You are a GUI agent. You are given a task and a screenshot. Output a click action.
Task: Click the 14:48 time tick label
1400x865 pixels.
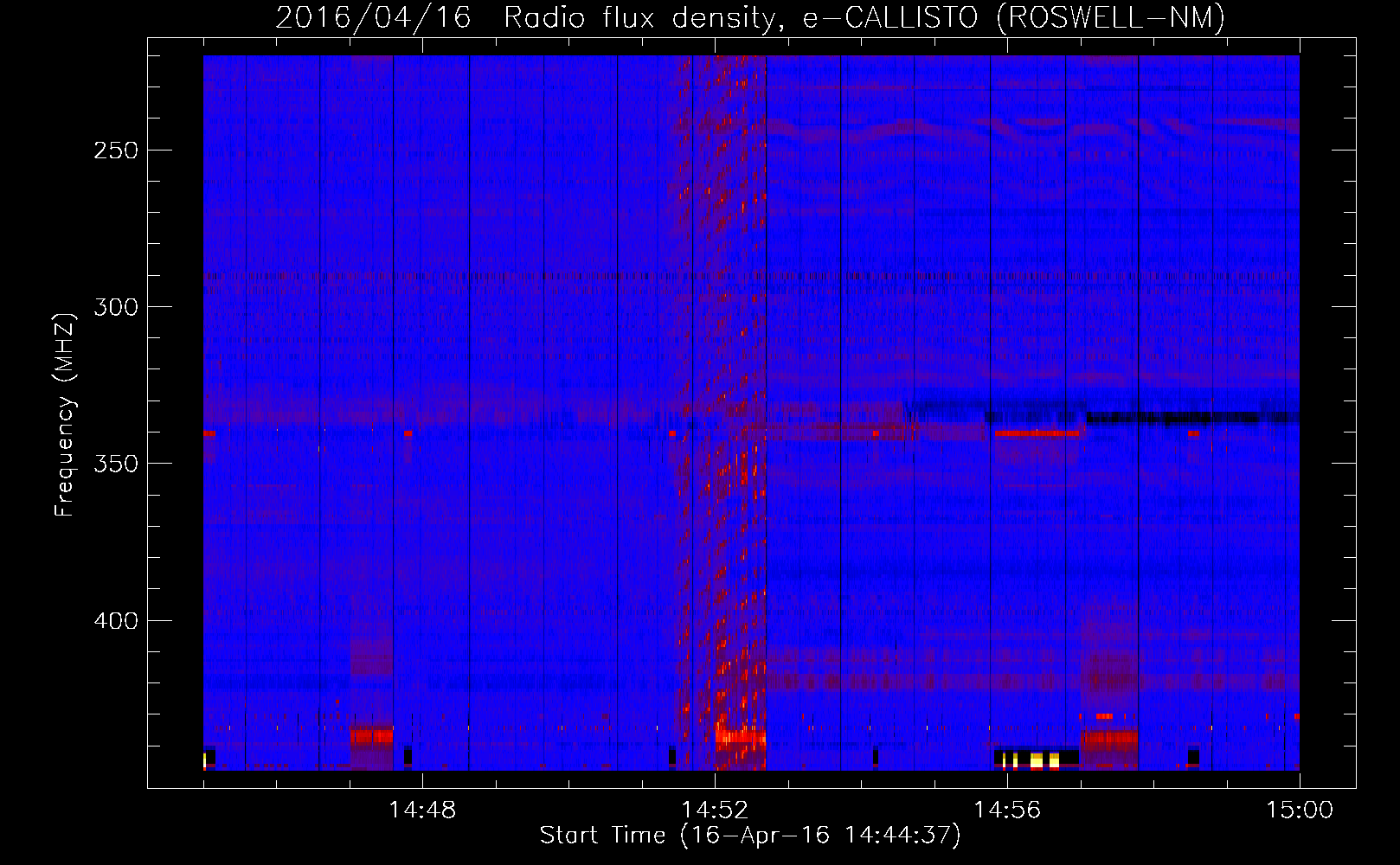(422, 811)
